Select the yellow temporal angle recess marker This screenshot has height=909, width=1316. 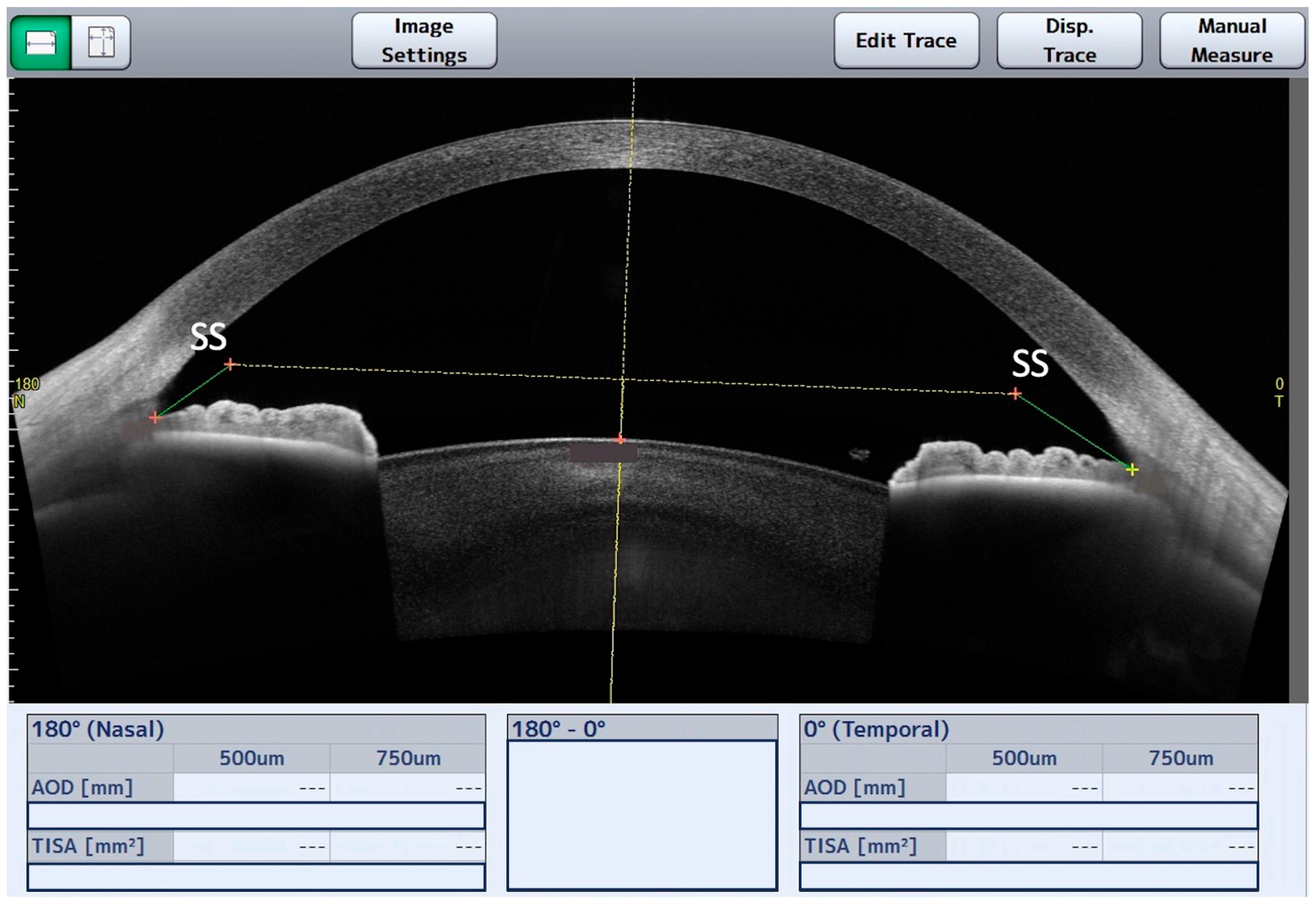pyautogui.click(x=1132, y=470)
